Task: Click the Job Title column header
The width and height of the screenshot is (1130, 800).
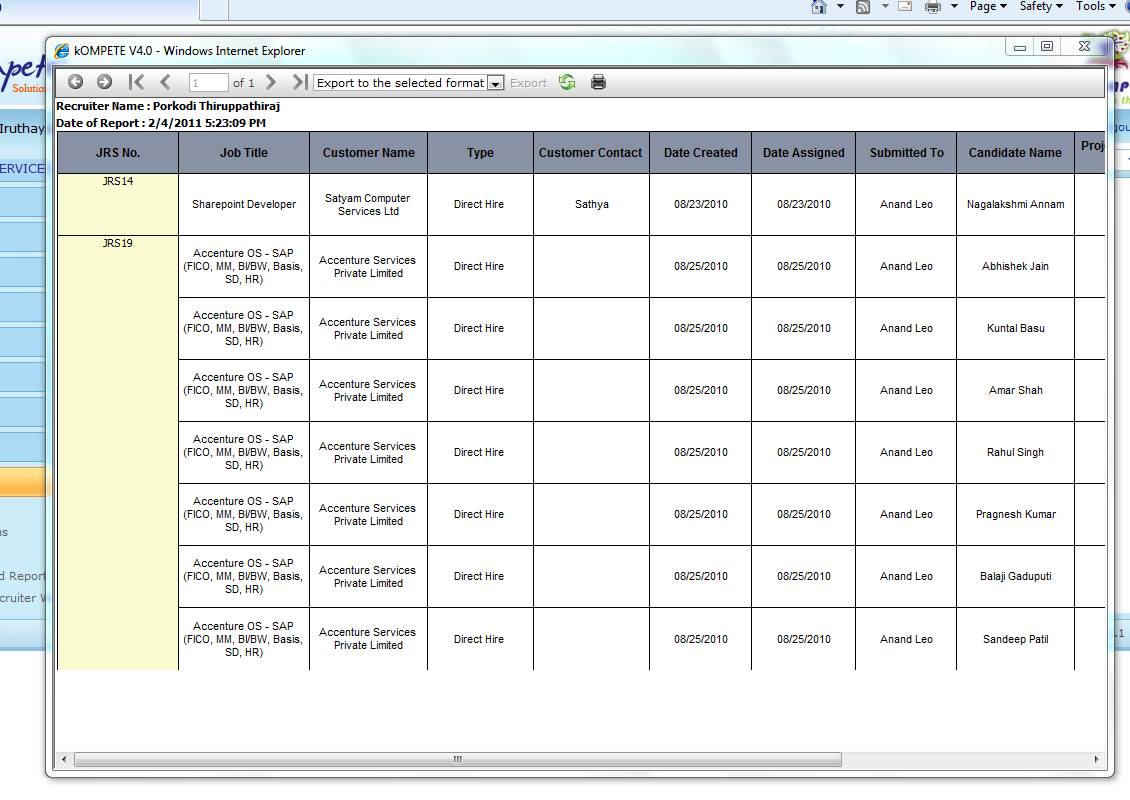Action: click(x=244, y=153)
